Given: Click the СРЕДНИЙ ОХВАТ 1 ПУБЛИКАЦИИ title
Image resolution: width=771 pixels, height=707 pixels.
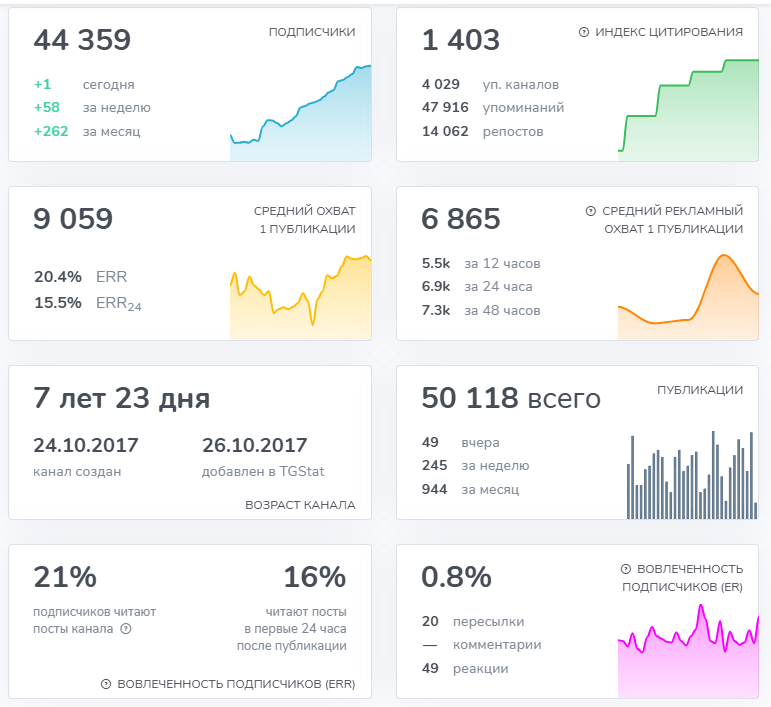Looking at the screenshot, I should (x=305, y=220).
